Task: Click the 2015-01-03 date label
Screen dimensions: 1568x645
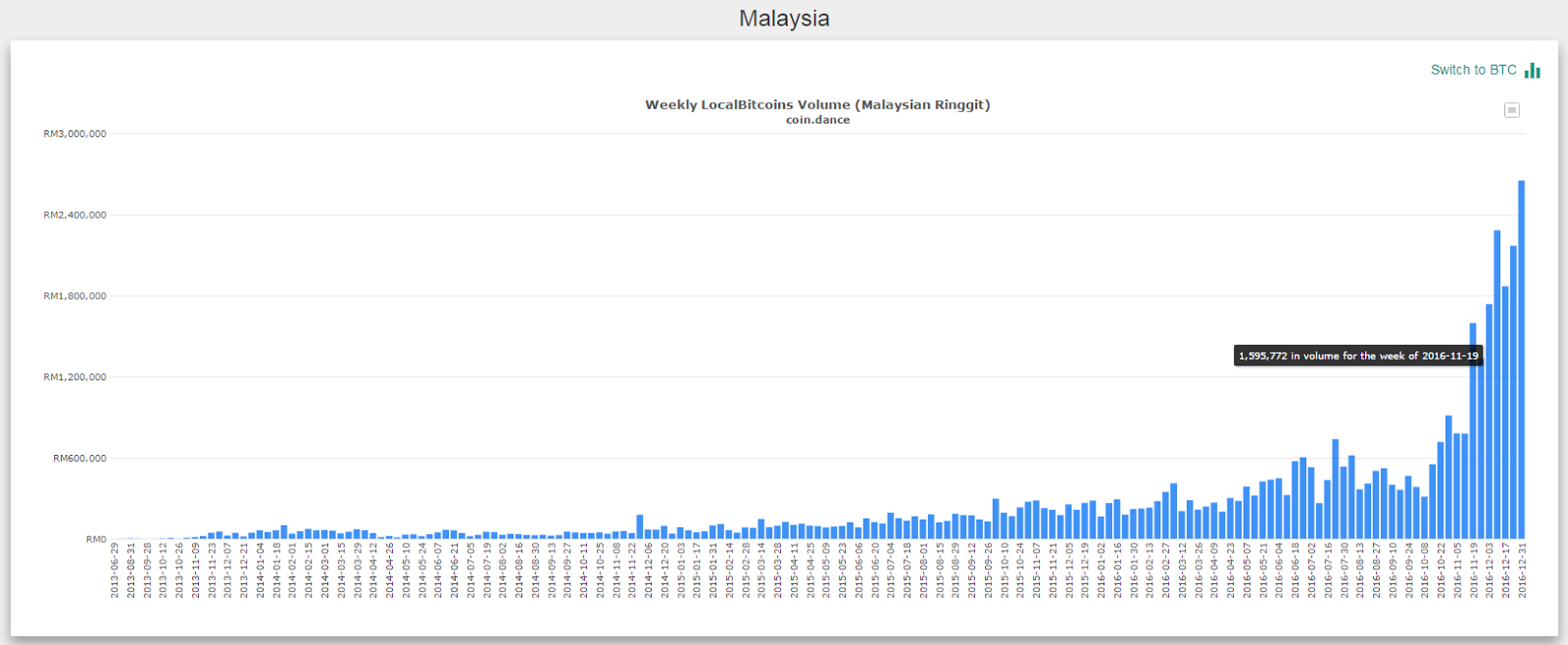Action: [681, 571]
